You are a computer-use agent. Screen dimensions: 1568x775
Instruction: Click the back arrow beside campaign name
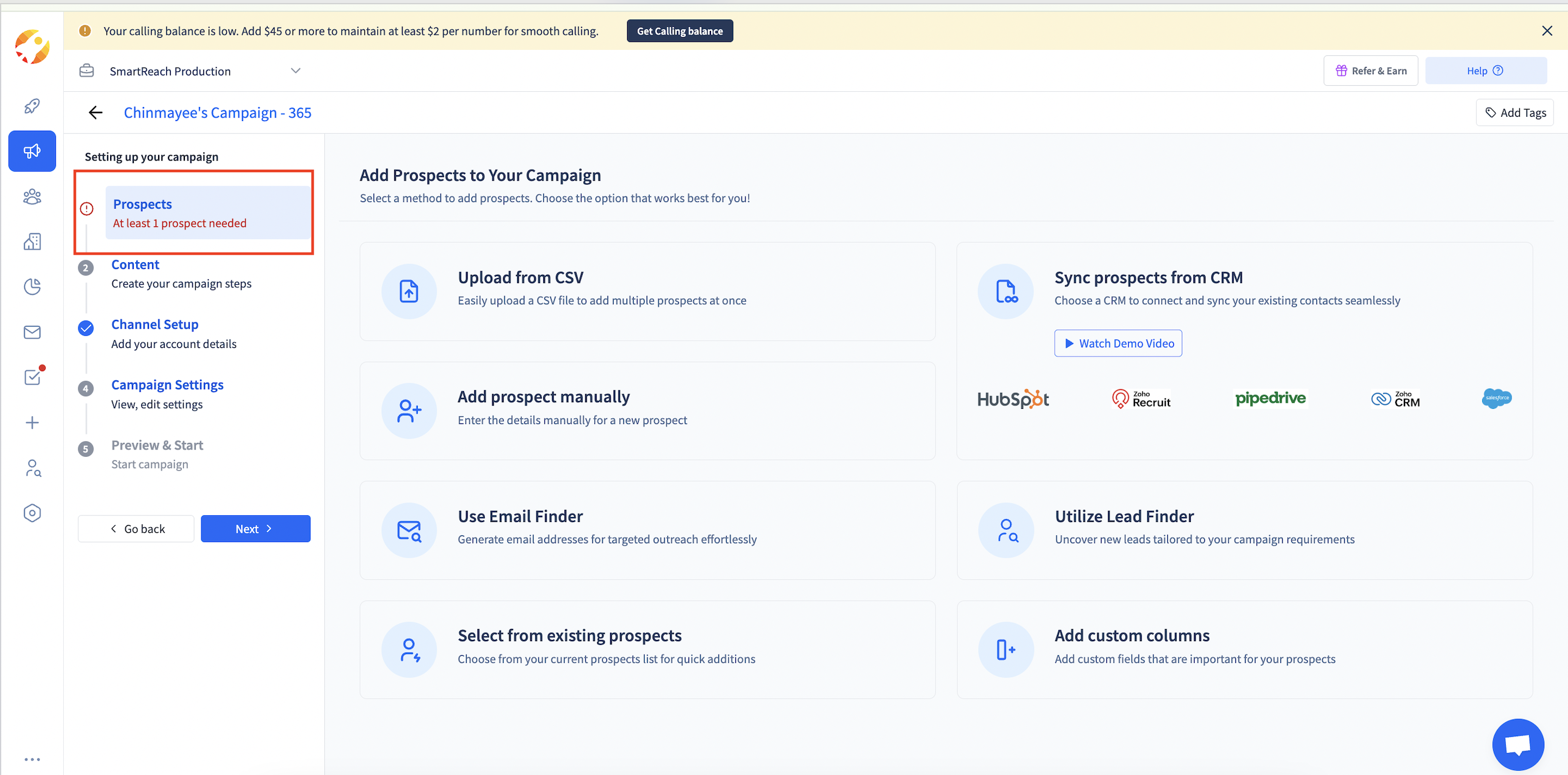click(x=95, y=113)
